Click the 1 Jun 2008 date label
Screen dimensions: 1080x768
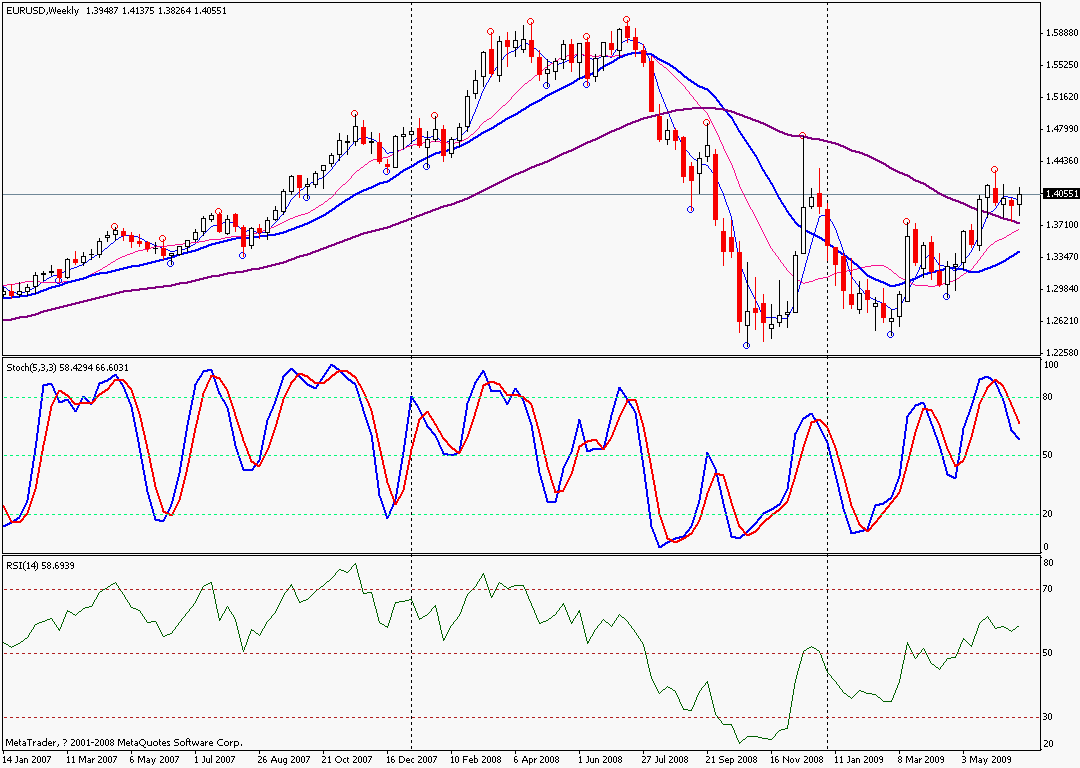pos(601,760)
